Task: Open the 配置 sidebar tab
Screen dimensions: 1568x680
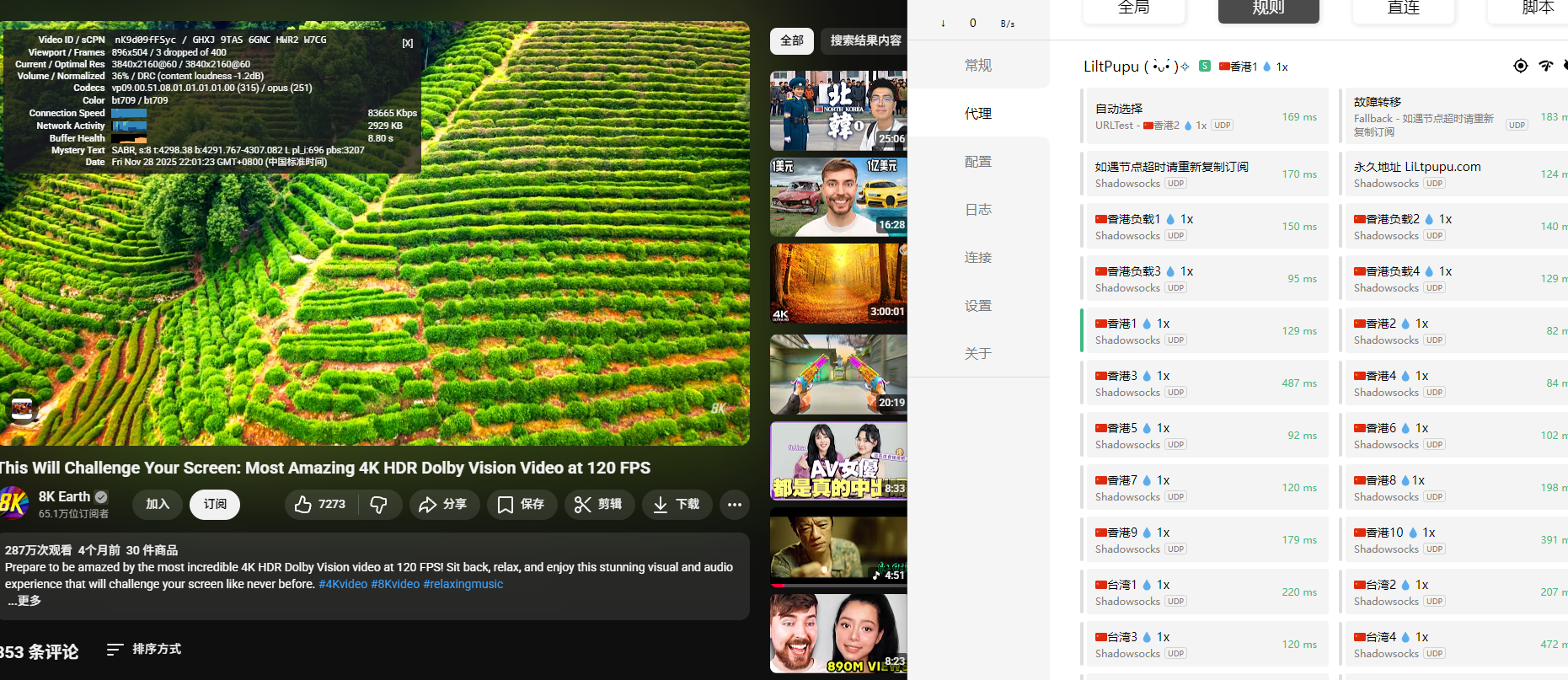Action: point(977,162)
